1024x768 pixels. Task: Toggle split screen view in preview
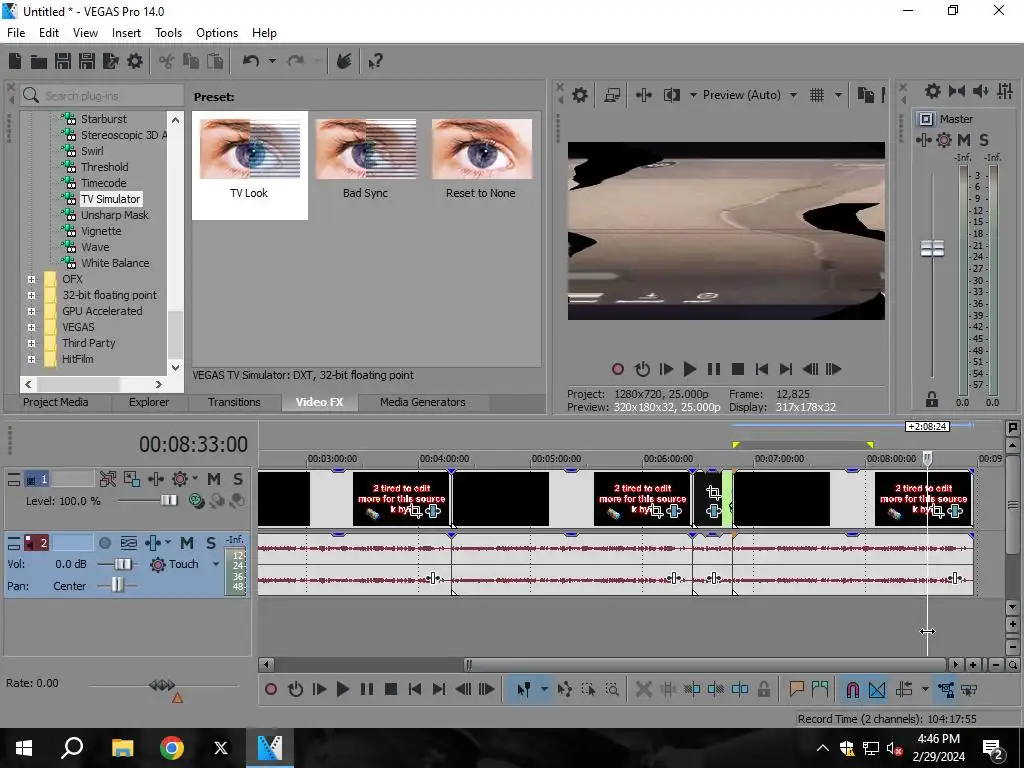(671, 95)
